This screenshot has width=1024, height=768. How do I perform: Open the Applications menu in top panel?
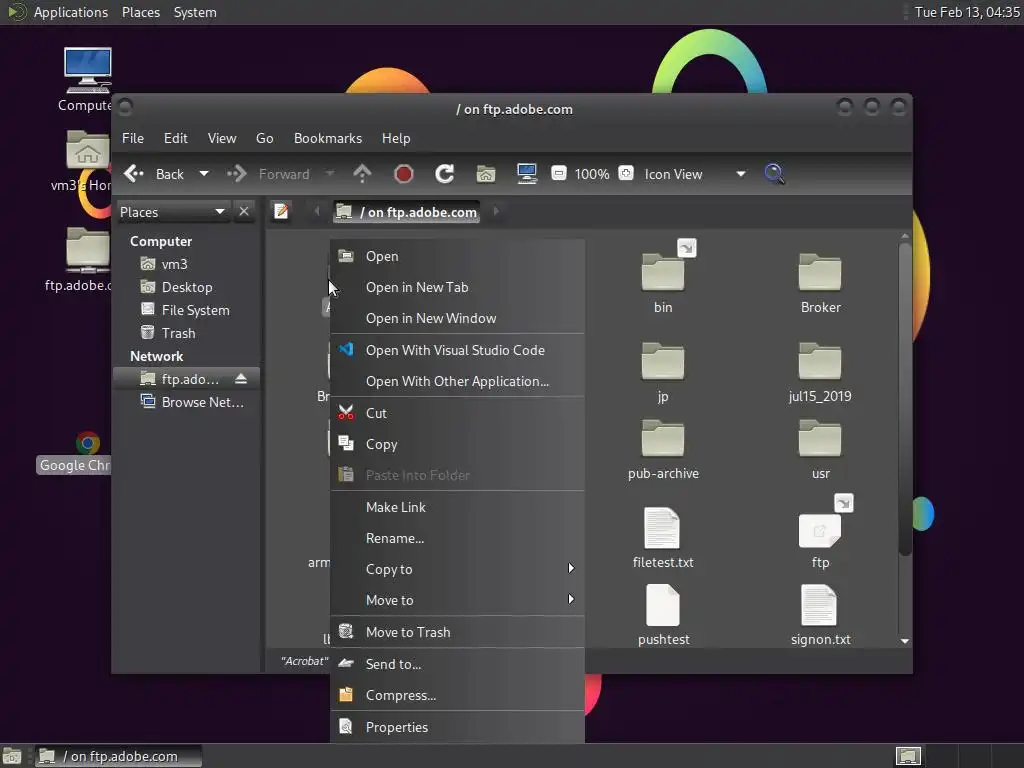pyautogui.click(x=71, y=12)
